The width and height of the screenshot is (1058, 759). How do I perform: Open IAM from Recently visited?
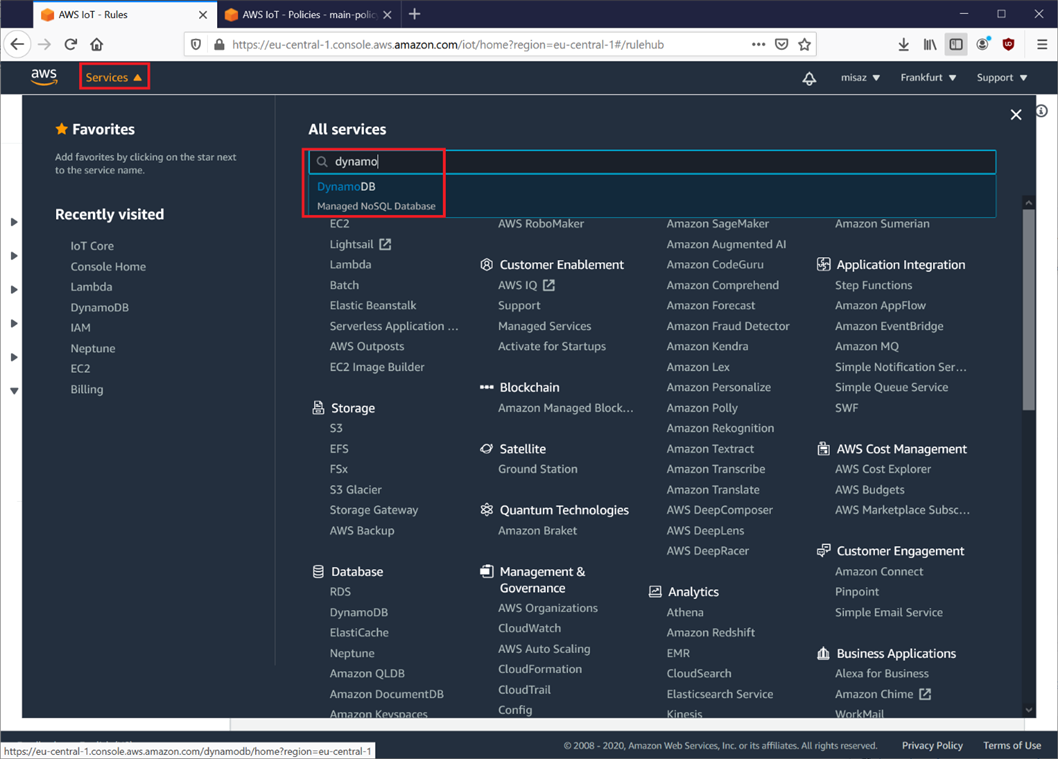80,328
